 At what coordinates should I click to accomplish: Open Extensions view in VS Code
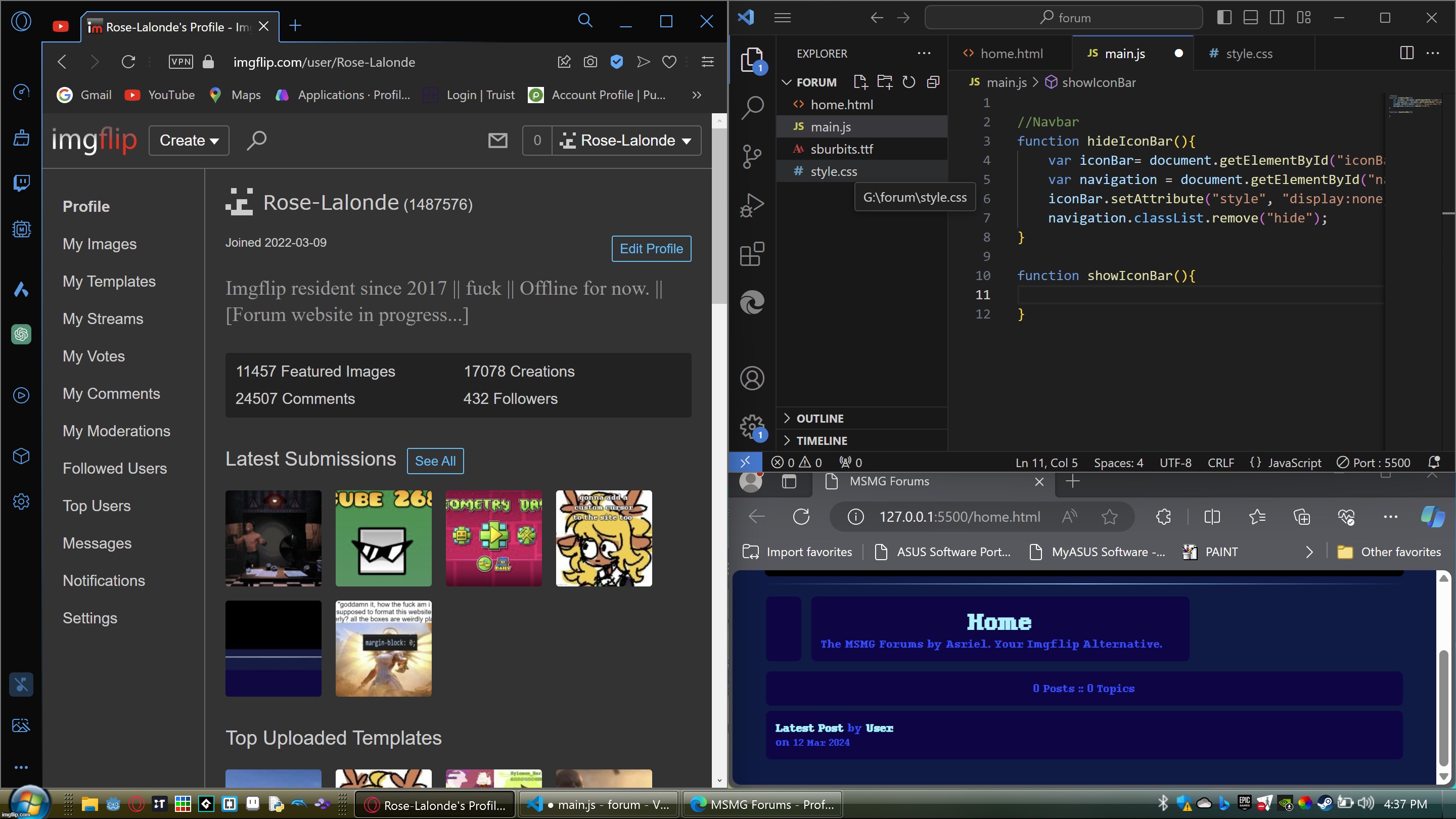click(752, 254)
